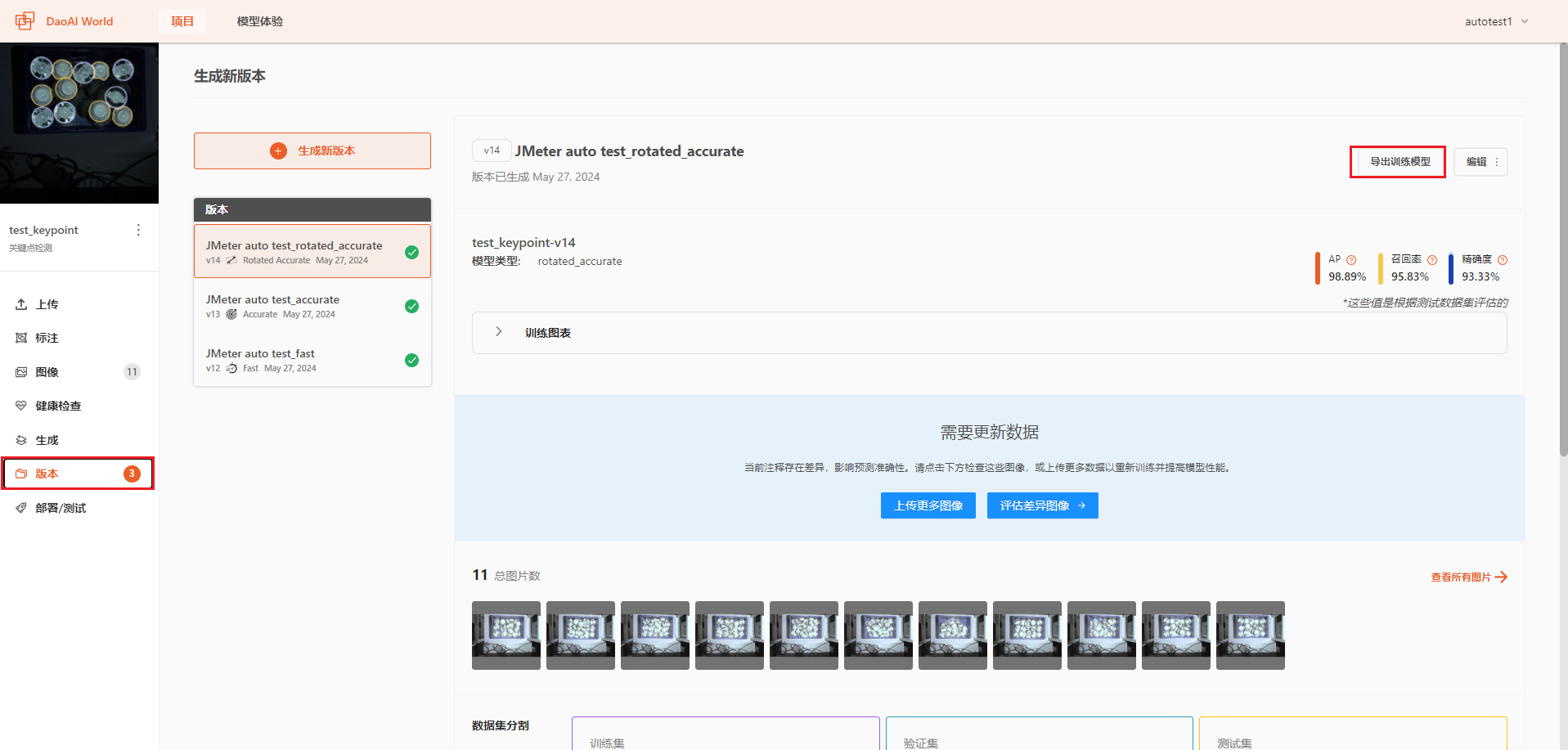Open the 模型体验 tab
The height and width of the screenshot is (750, 1568).
260,21
